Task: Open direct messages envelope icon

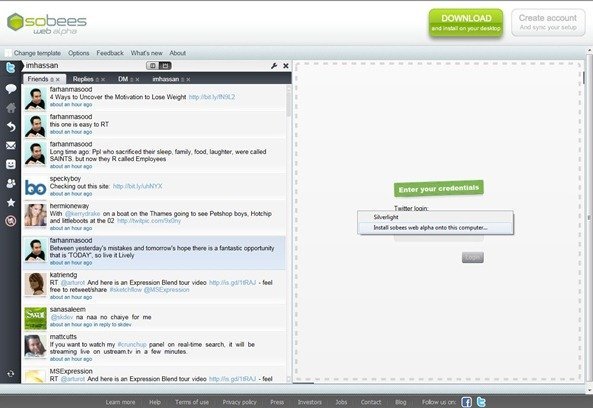Action: [x=11, y=146]
